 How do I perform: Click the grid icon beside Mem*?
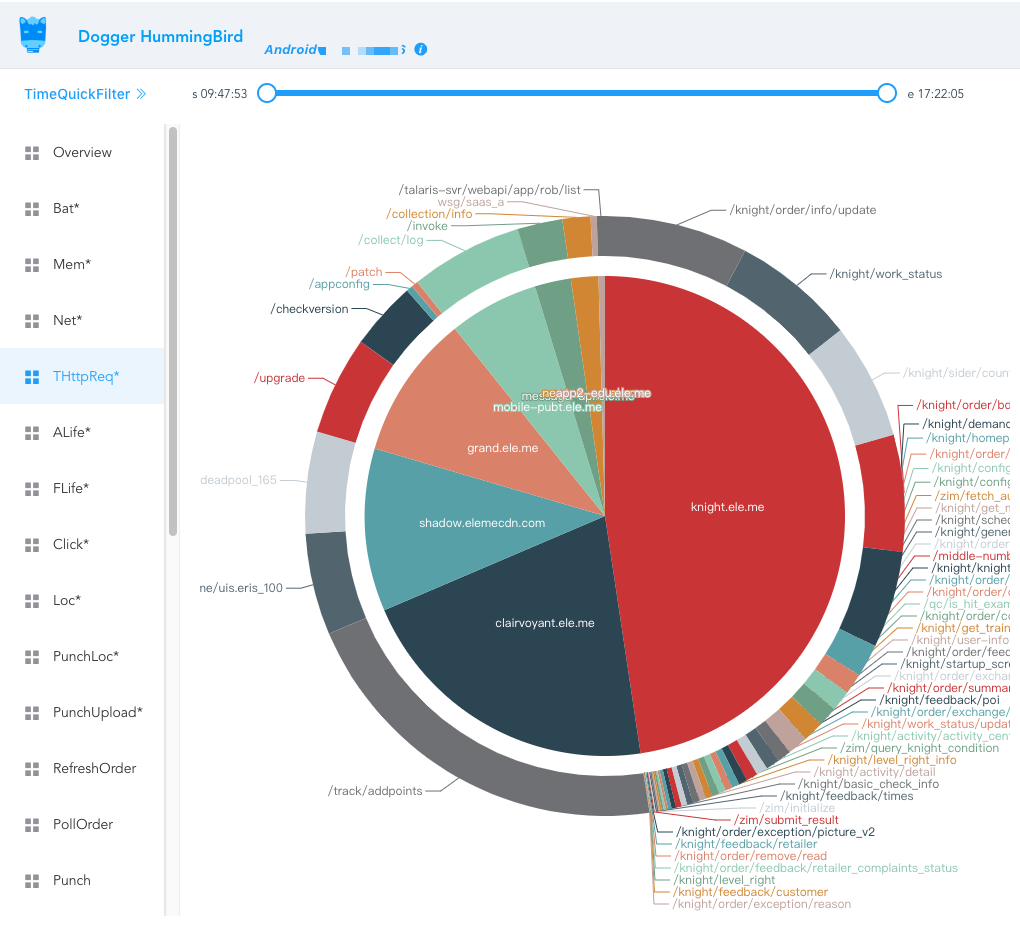pyautogui.click(x=32, y=265)
